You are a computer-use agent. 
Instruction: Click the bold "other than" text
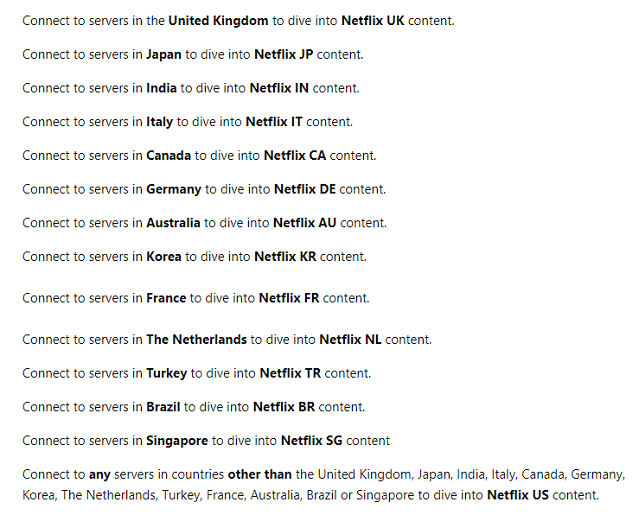tap(261, 474)
